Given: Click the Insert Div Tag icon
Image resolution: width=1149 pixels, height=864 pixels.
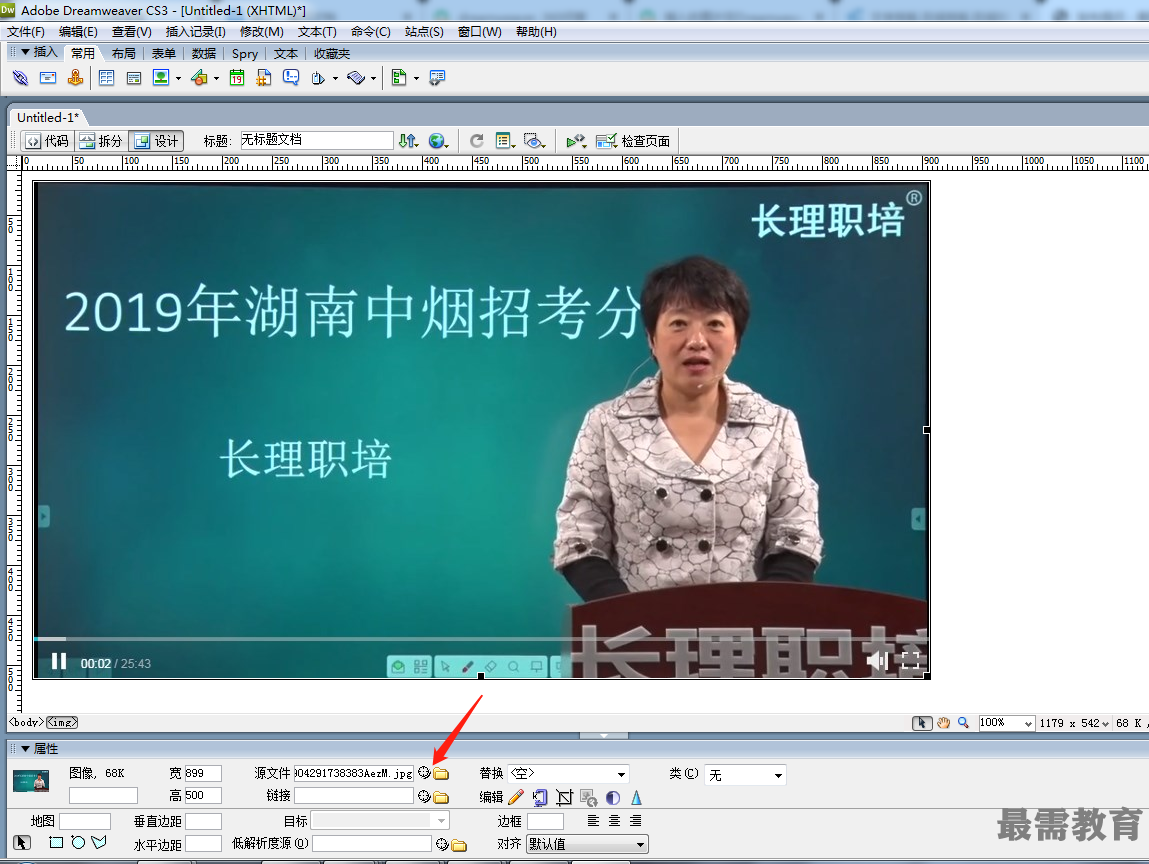Looking at the screenshot, I should pyautogui.click(x=133, y=78).
